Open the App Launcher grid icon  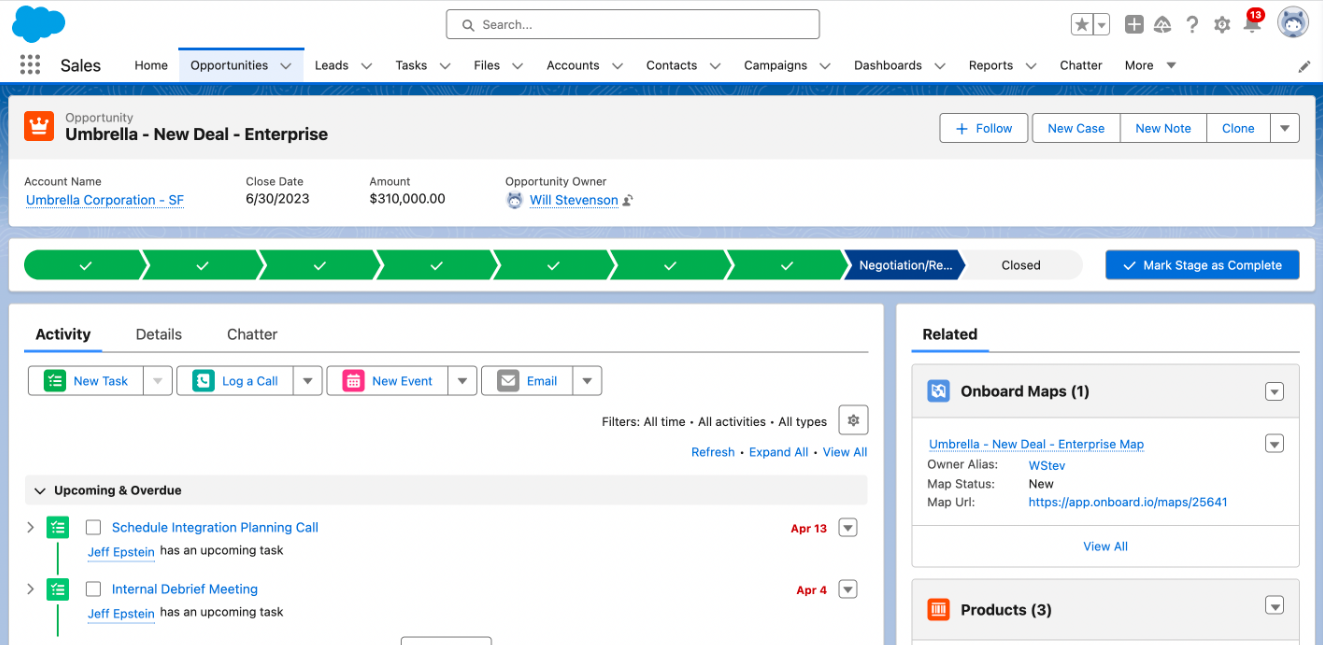point(30,65)
